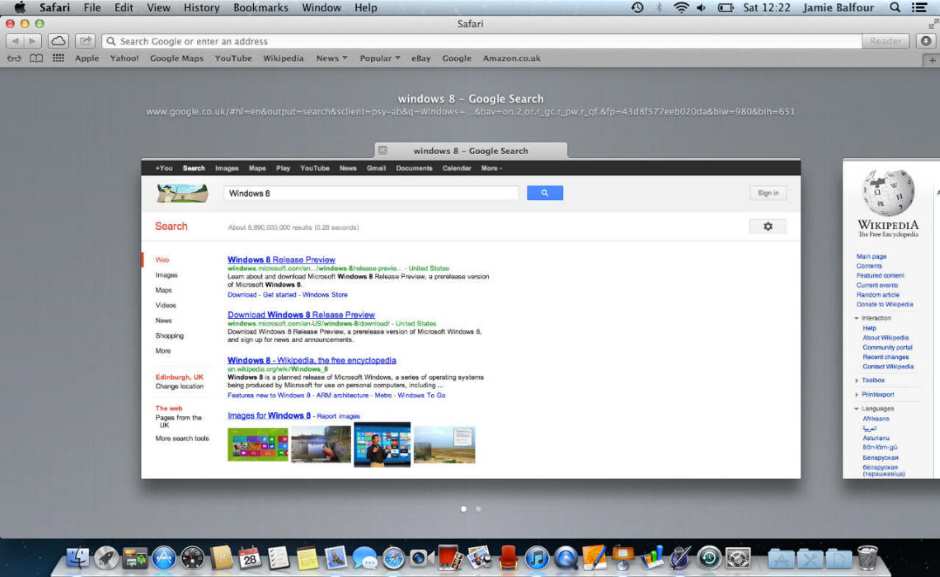
Task: Click the blue Google search magnifier button
Action: coord(545,193)
